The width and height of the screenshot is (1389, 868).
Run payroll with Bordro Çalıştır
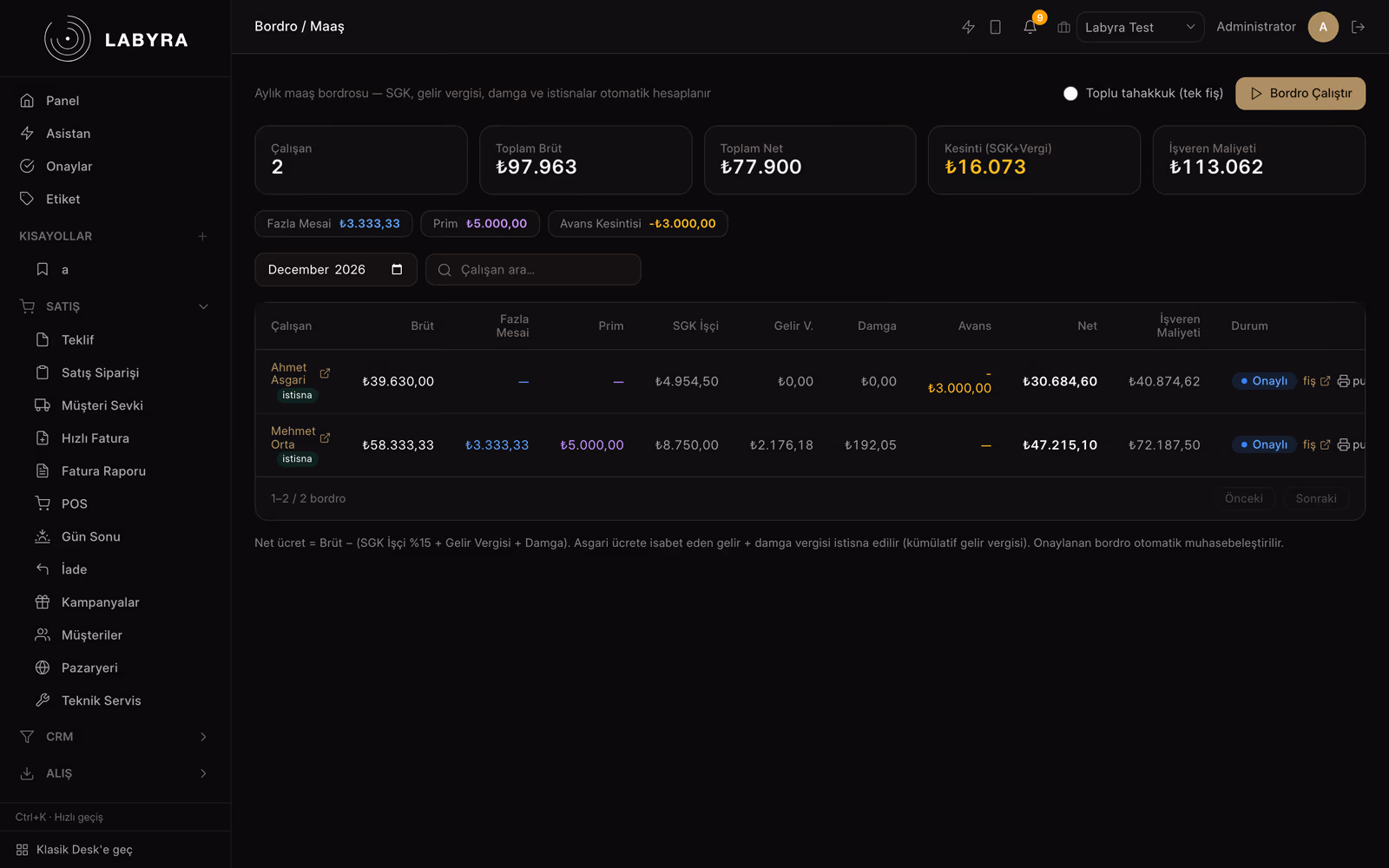click(x=1300, y=93)
